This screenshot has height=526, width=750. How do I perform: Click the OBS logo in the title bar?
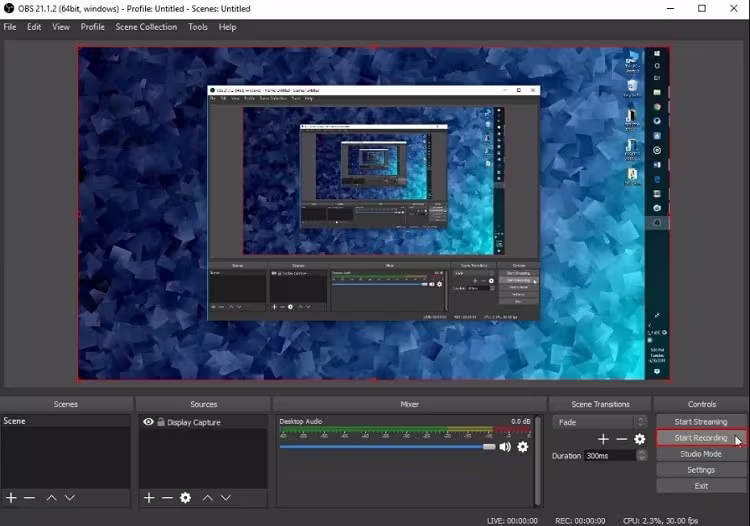[9, 8]
